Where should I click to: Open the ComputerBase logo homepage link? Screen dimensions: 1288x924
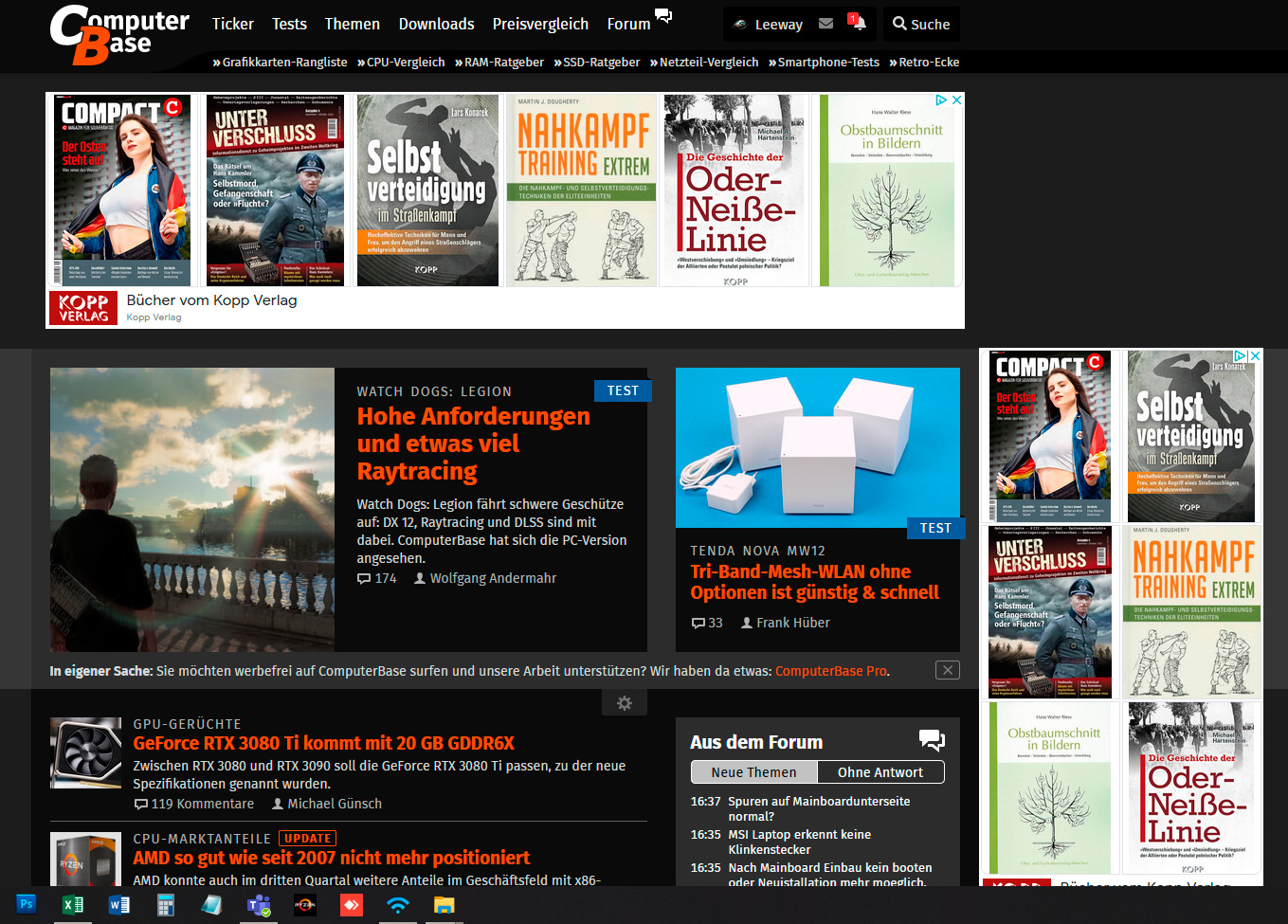[x=119, y=35]
